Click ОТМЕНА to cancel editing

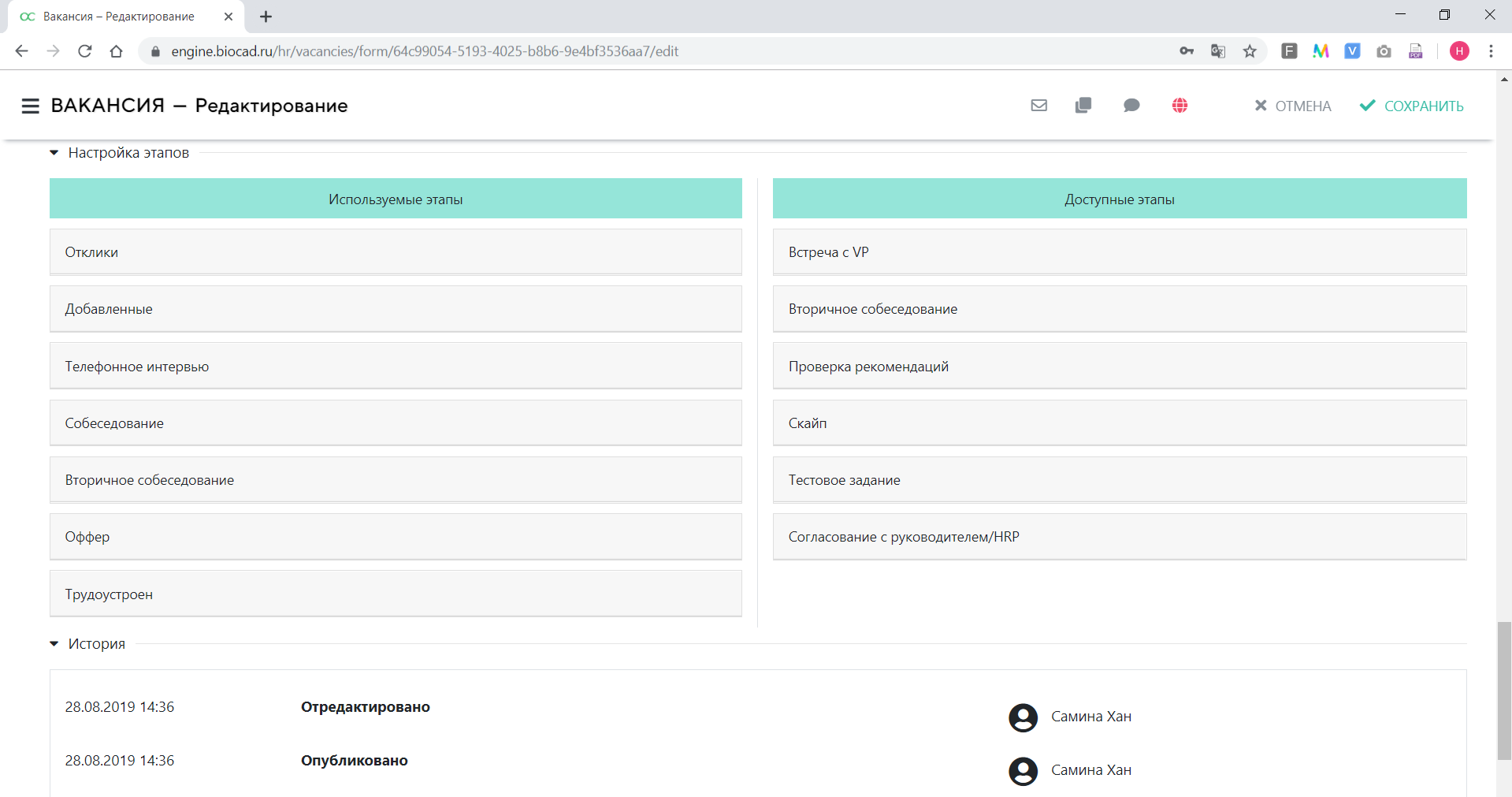pos(1292,106)
